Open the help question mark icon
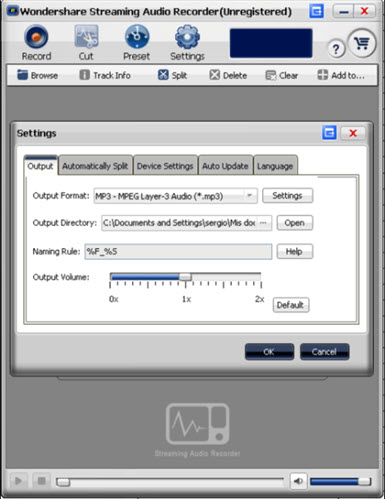The width and height of the screenshot is (385, 500). pyautogui.click(x=336, y=49)
